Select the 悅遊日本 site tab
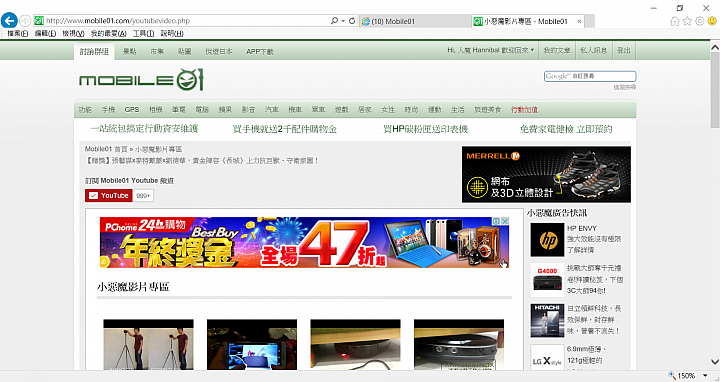 (219, 52)
